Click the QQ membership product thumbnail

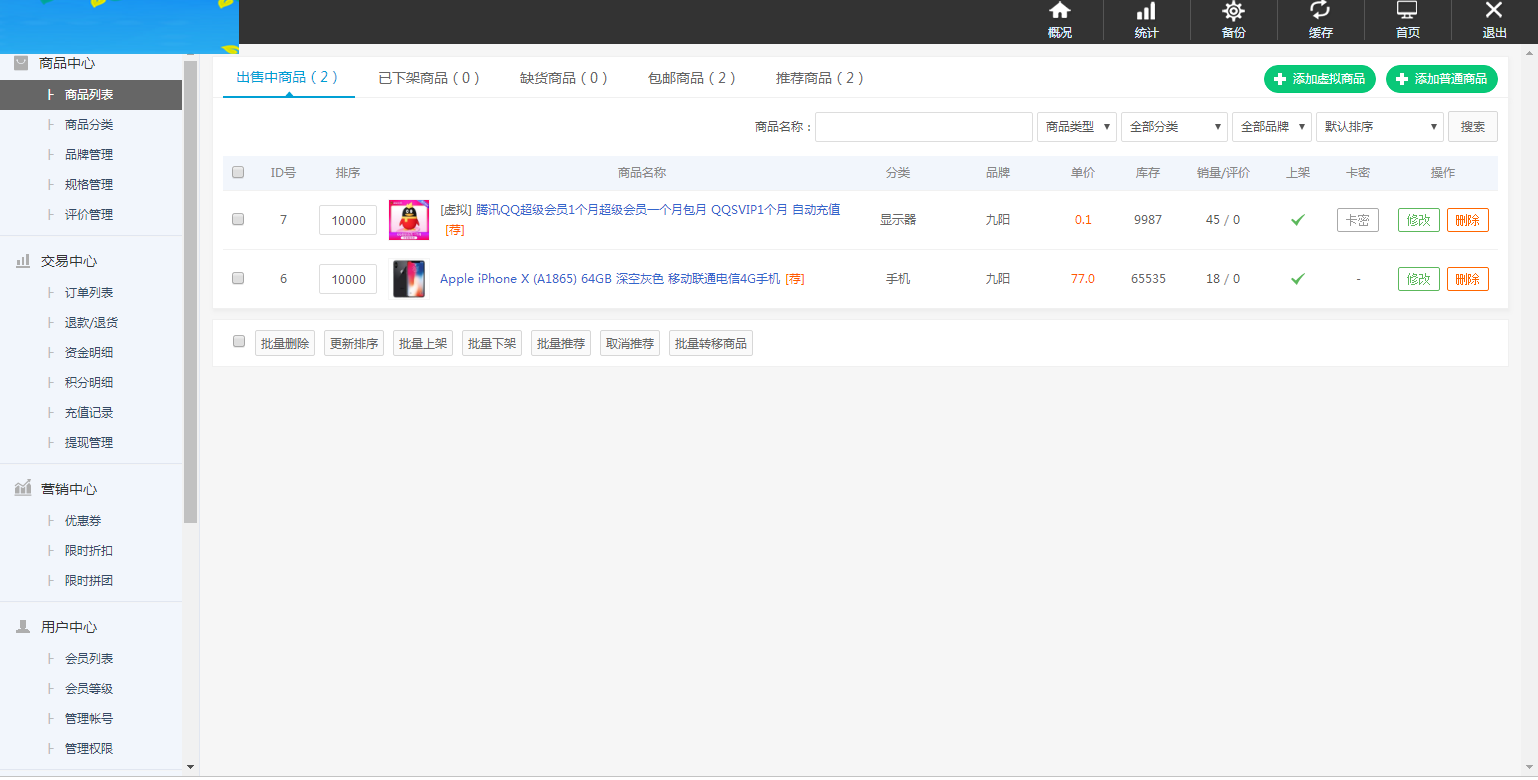click(408, 219)
